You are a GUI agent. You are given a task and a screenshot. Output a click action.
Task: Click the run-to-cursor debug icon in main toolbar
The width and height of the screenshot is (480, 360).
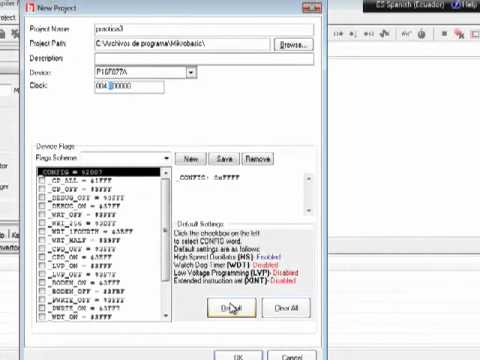[x=385, y=34]
